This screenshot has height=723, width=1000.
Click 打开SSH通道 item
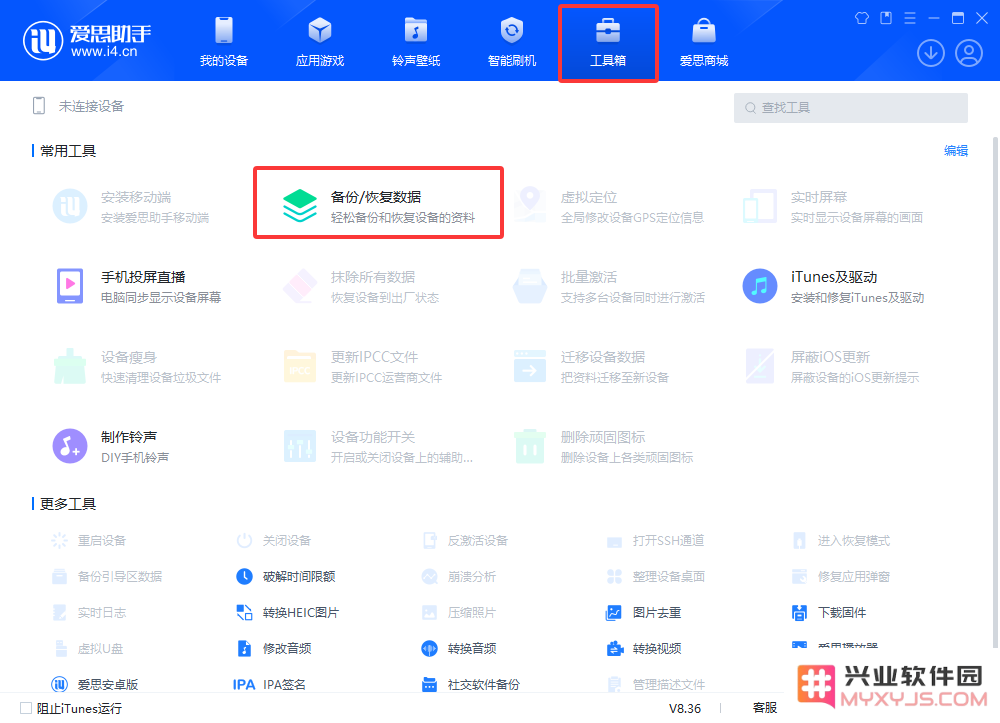655,541
